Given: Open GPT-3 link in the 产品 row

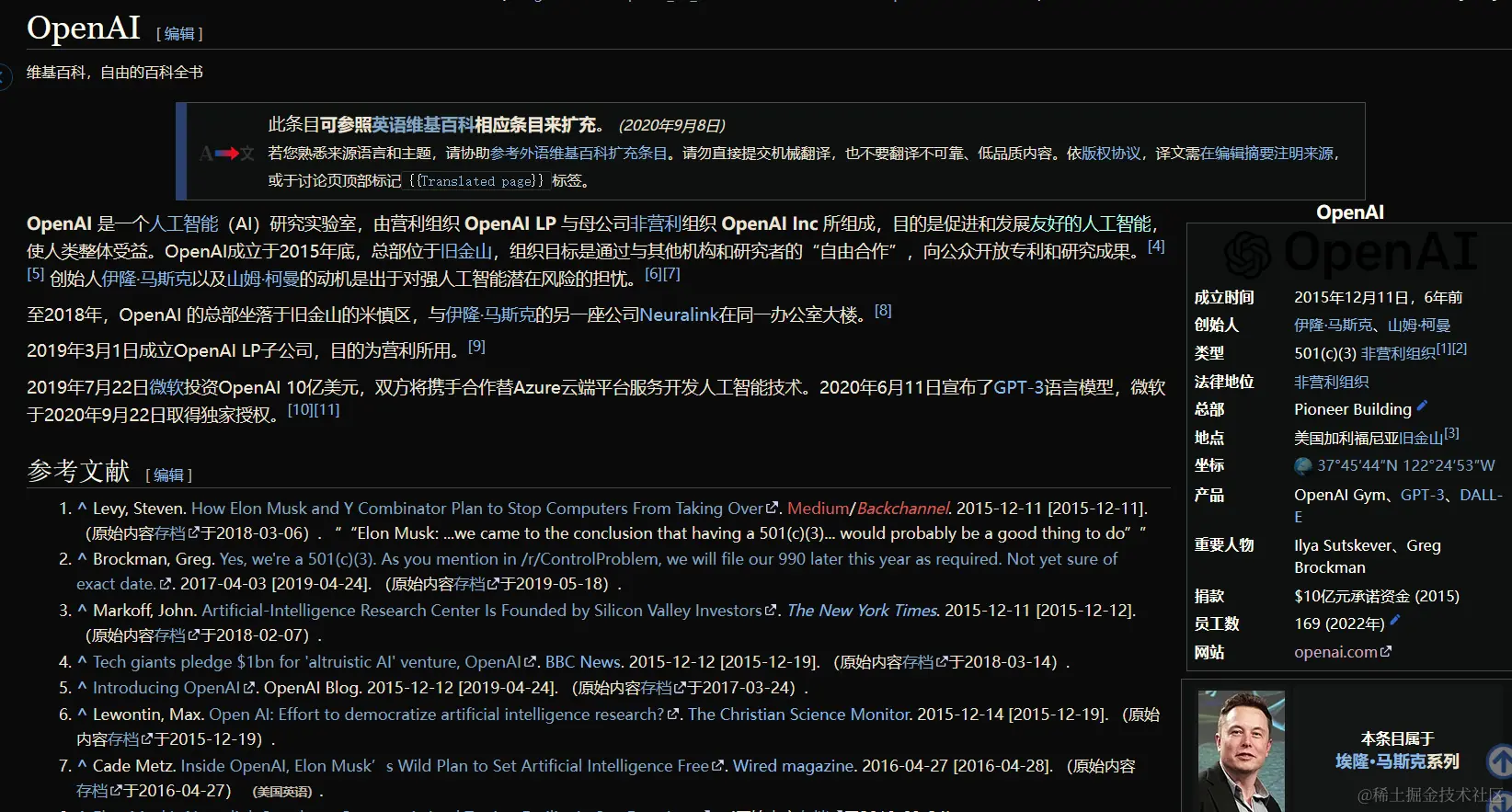Looking at the screenshot, I should (1422, 495).
